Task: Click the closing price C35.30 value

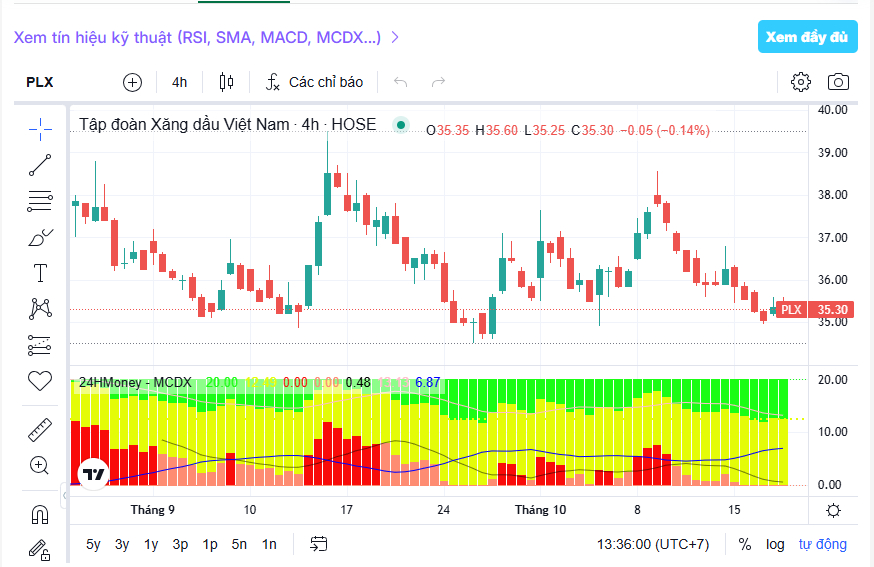Action: (x=593, y=130)
